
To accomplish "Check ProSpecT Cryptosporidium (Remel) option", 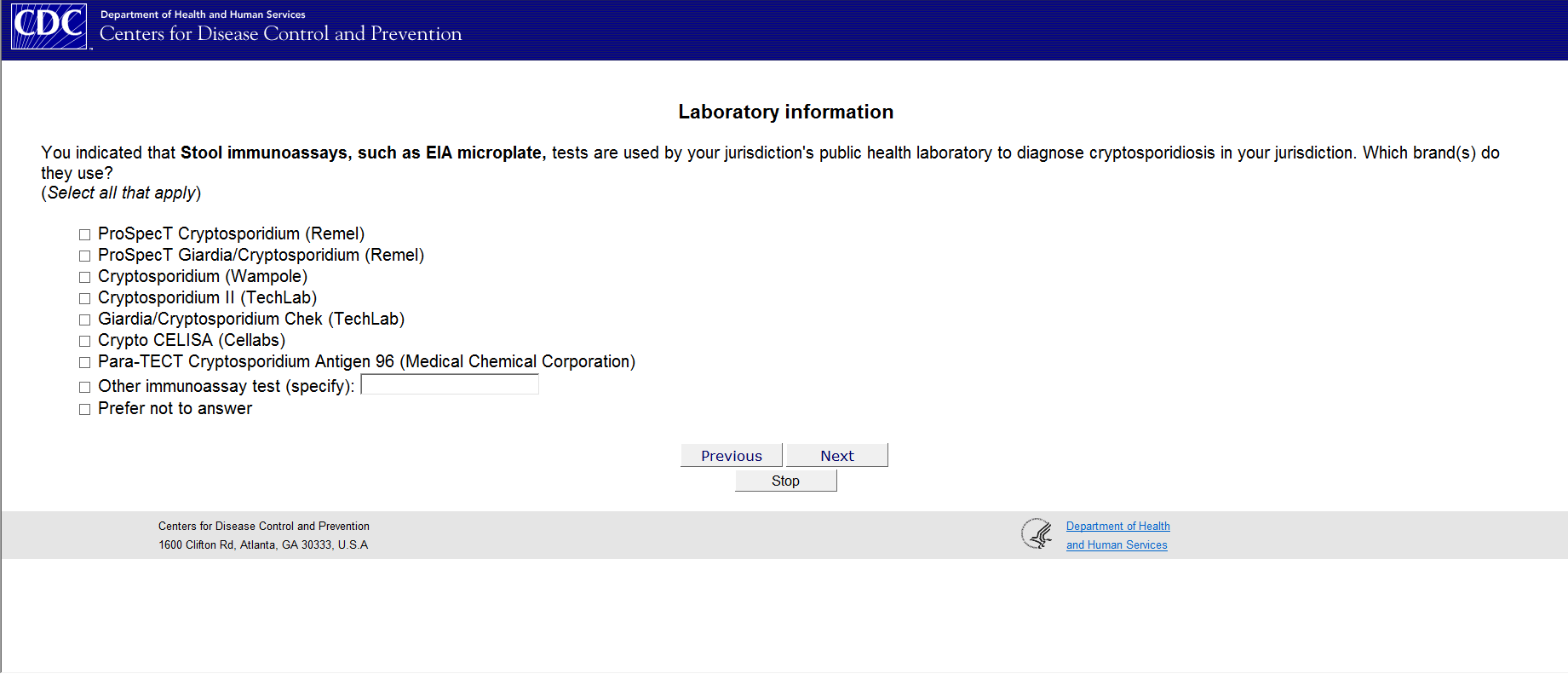I will [x=84, y=234].
